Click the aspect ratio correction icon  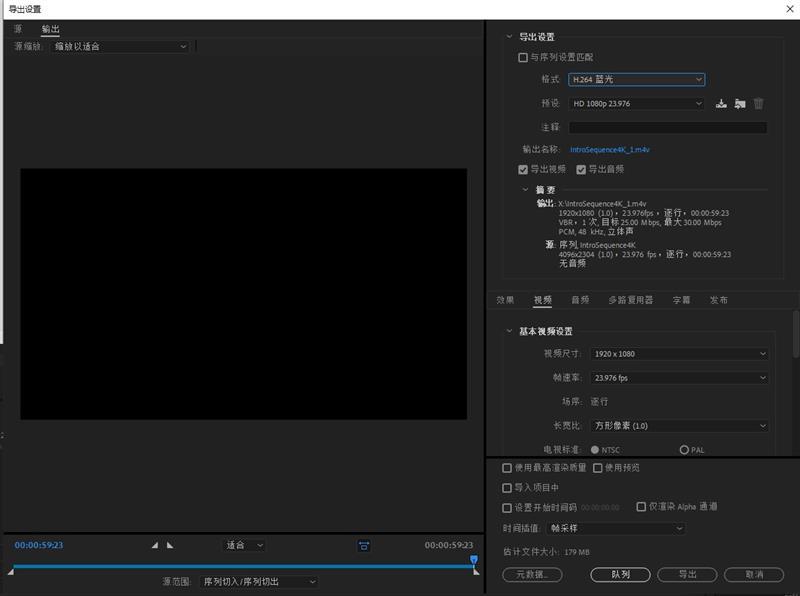click(364, 545)
